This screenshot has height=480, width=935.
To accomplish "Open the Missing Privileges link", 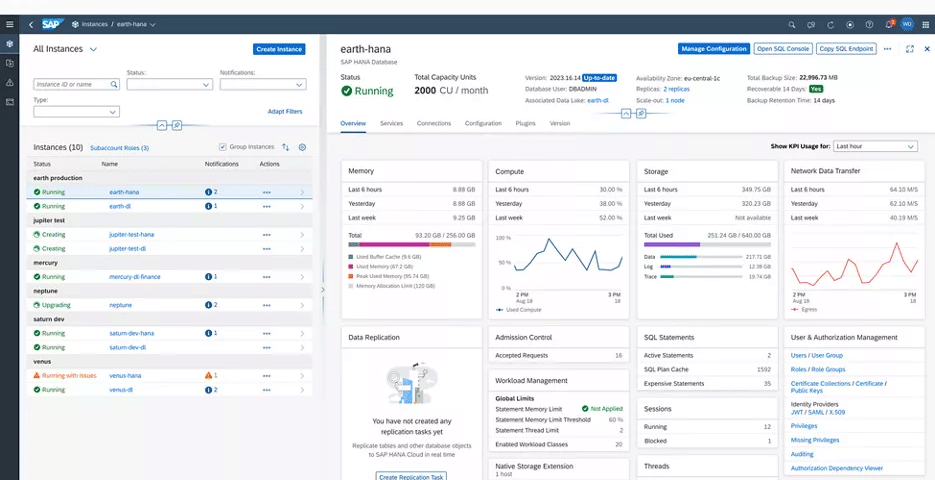I will [x=815, y=440].
